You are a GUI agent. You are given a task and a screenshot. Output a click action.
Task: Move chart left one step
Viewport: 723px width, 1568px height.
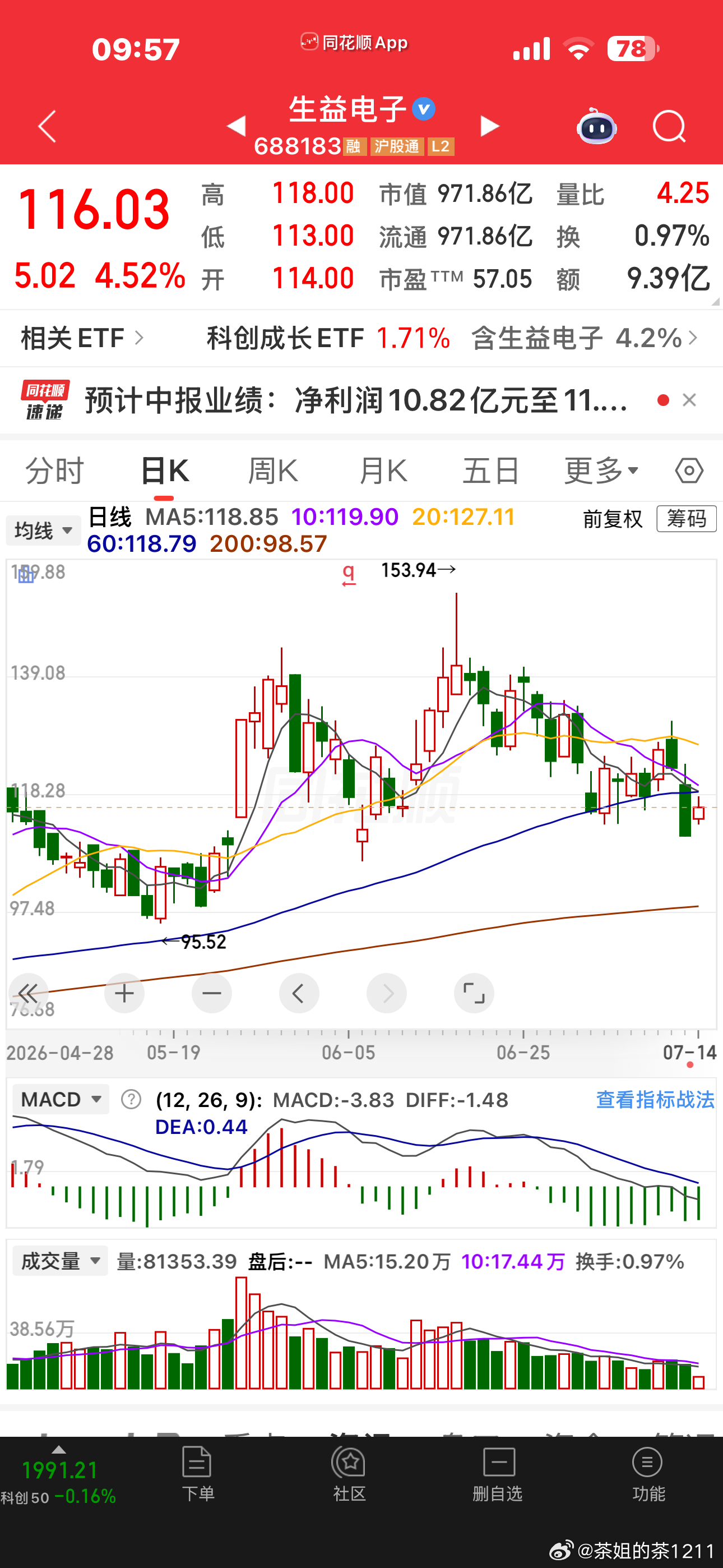[x=299, y=993]
